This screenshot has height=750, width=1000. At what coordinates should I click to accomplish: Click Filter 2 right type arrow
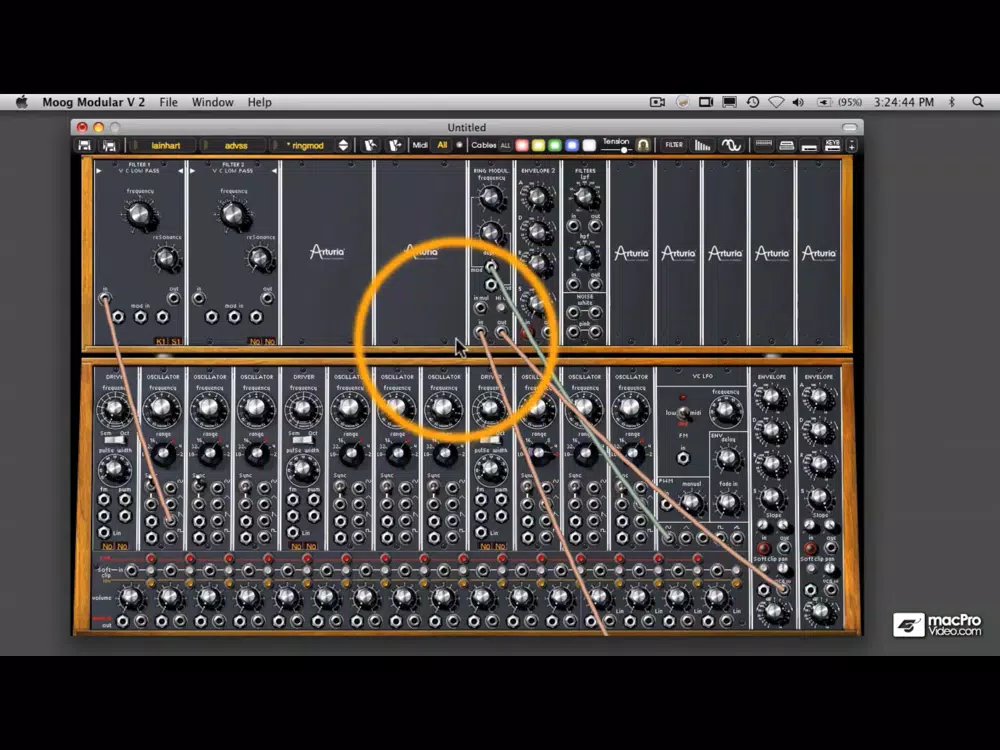[274, 171]
